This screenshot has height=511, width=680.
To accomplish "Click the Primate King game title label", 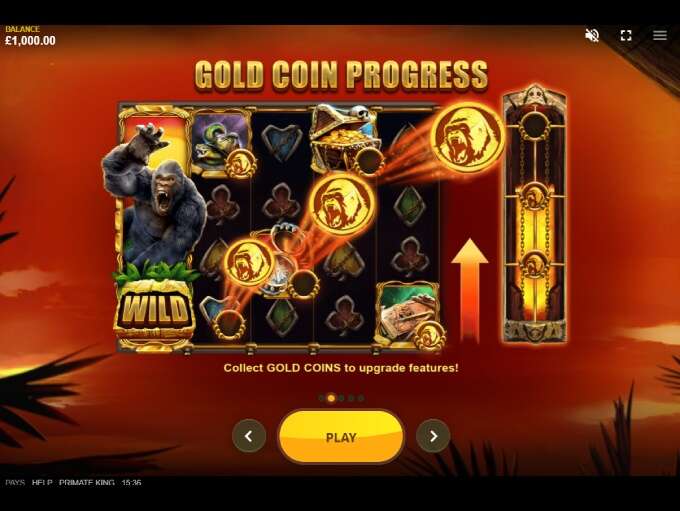I will coord(87,482).
